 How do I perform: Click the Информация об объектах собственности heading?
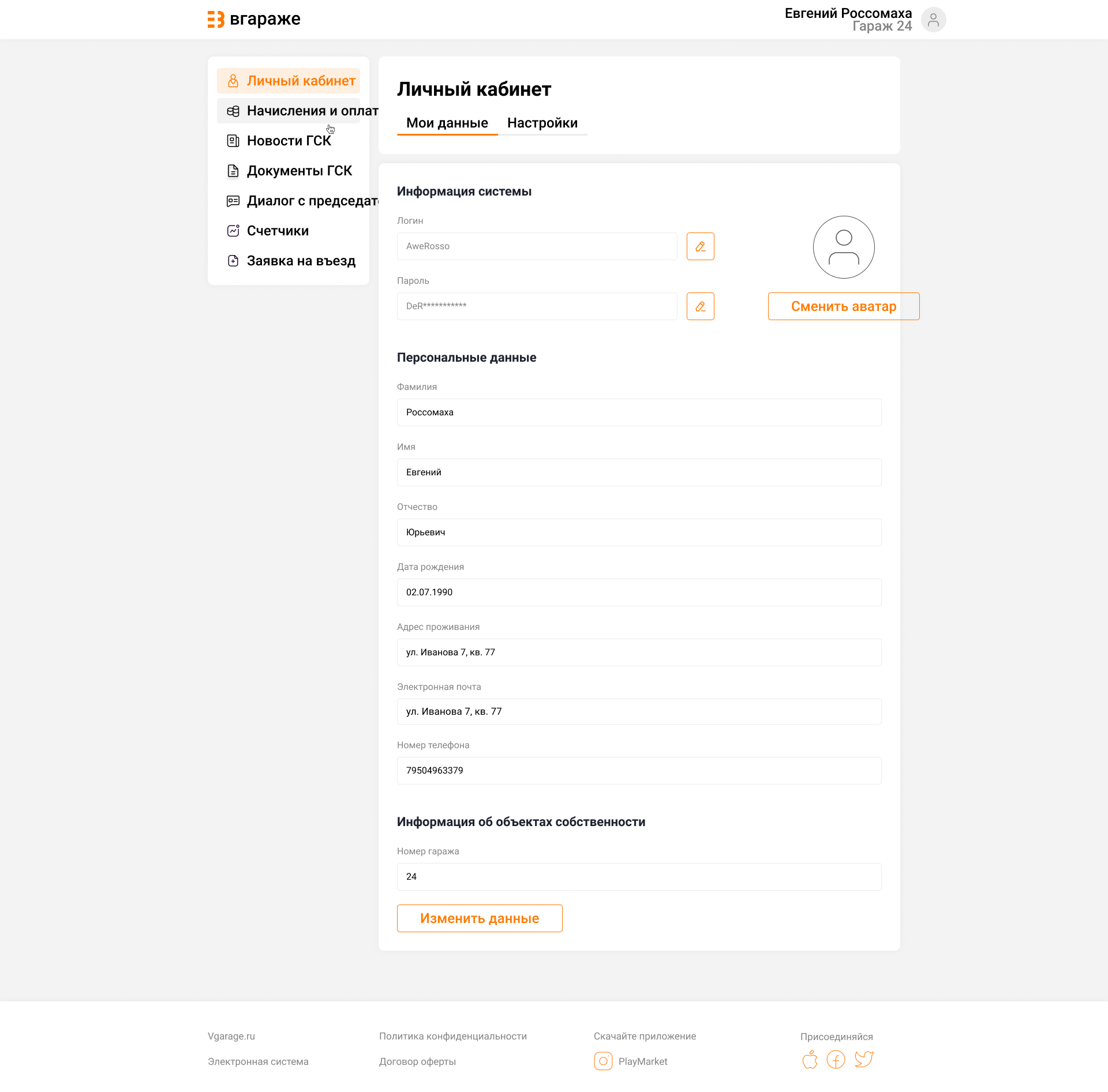pos(521,822)
